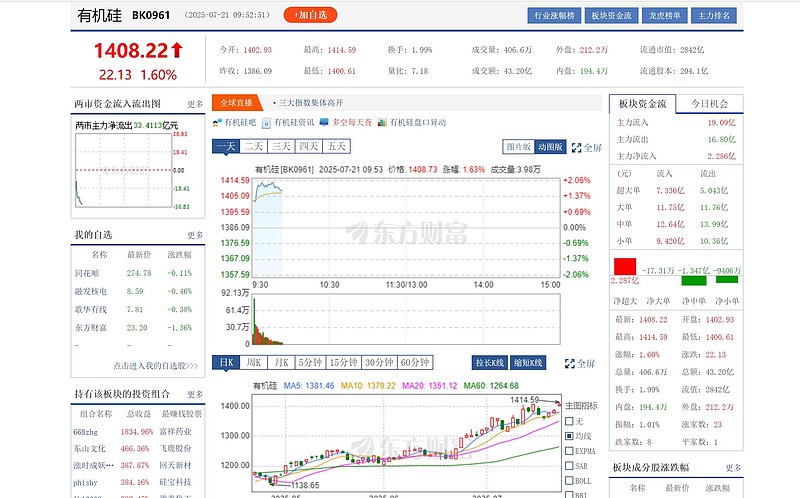
Task: Click the 两市主力净流出 mini chart
Action: 123,170
